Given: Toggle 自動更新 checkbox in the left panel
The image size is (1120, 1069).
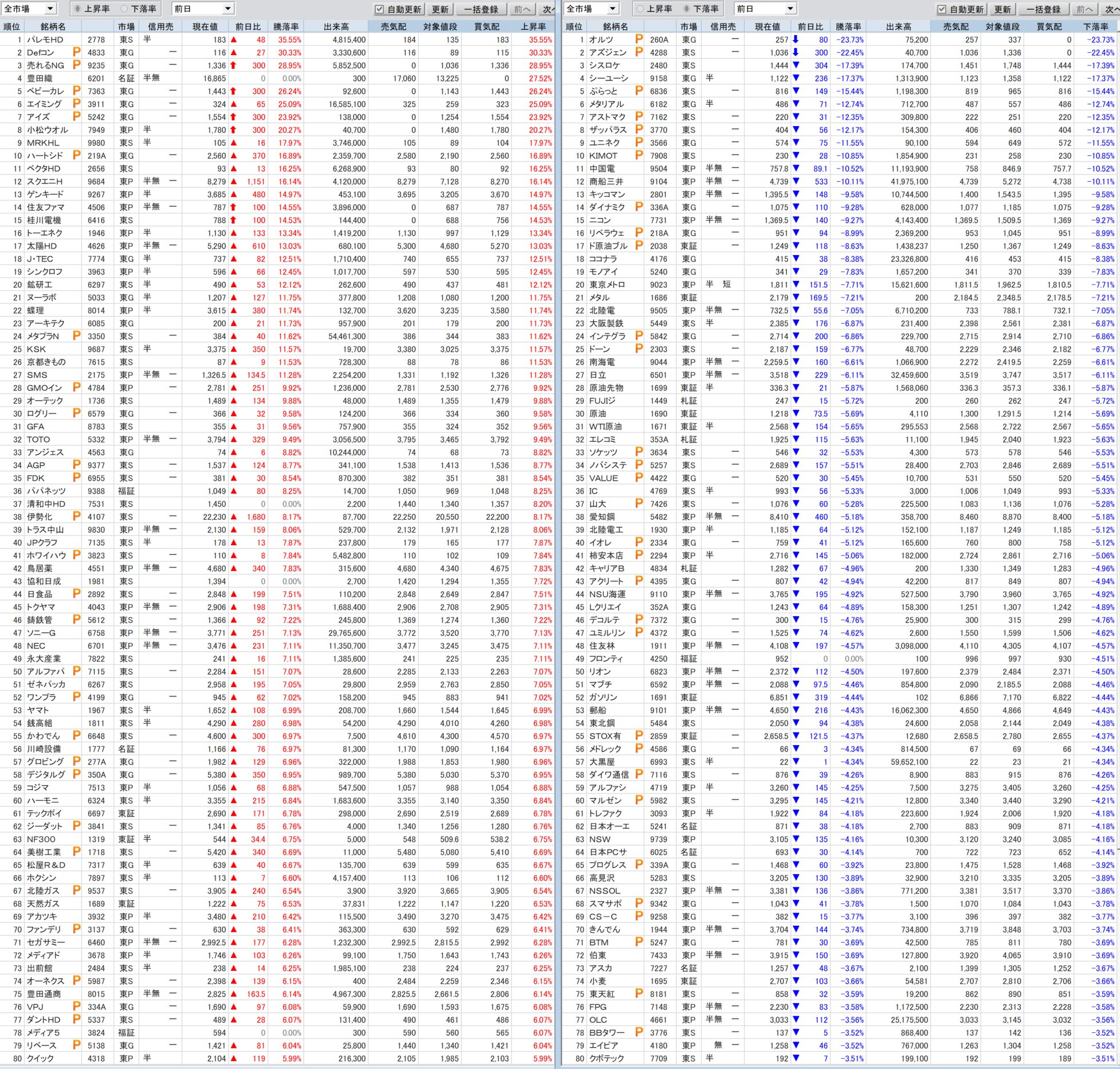Looking at the screenshot, I should coord(379,10).
